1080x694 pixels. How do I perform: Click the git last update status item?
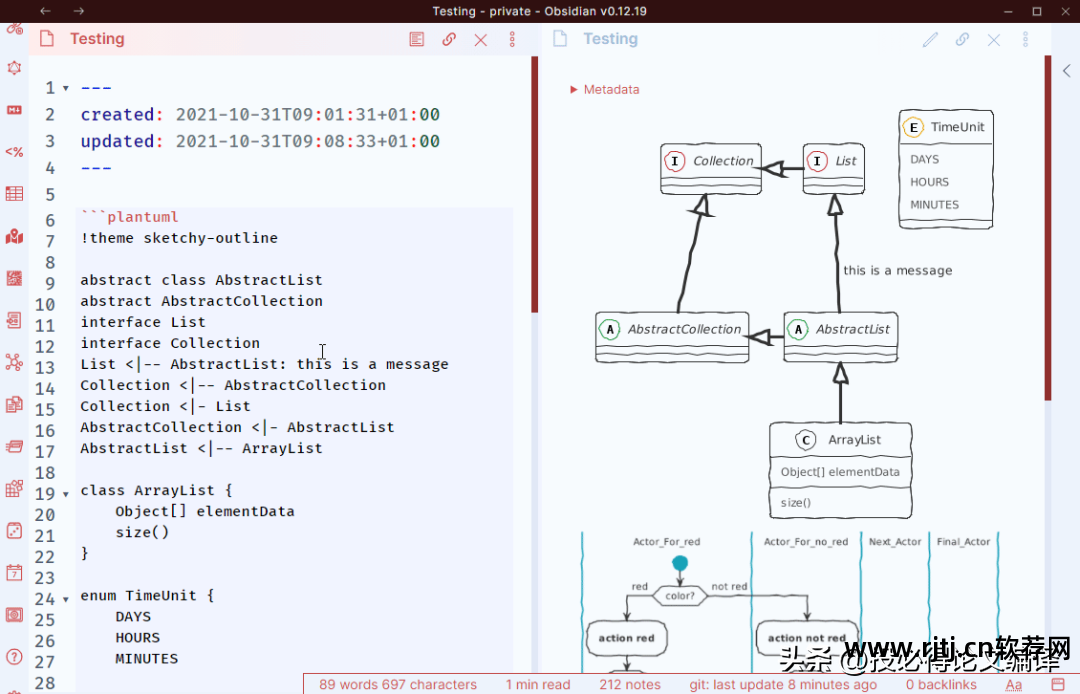[x=783, y=684]
